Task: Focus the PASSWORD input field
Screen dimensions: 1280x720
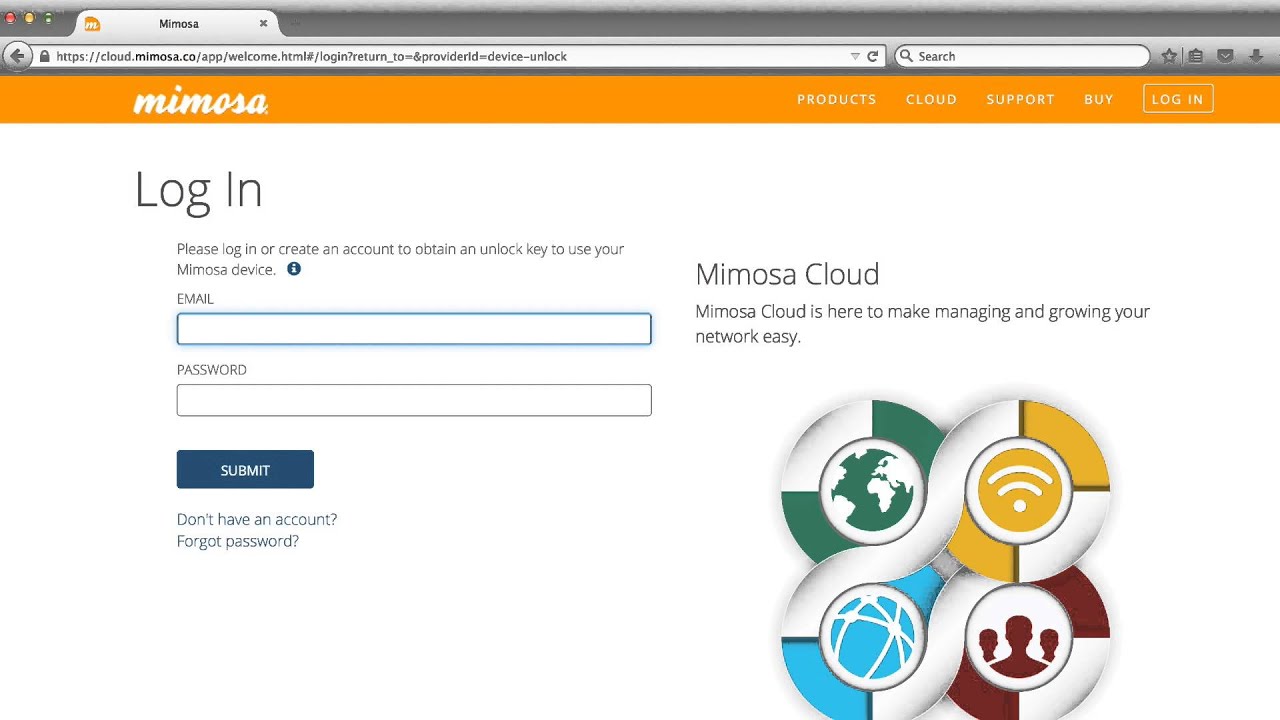Action: [414, 400]
